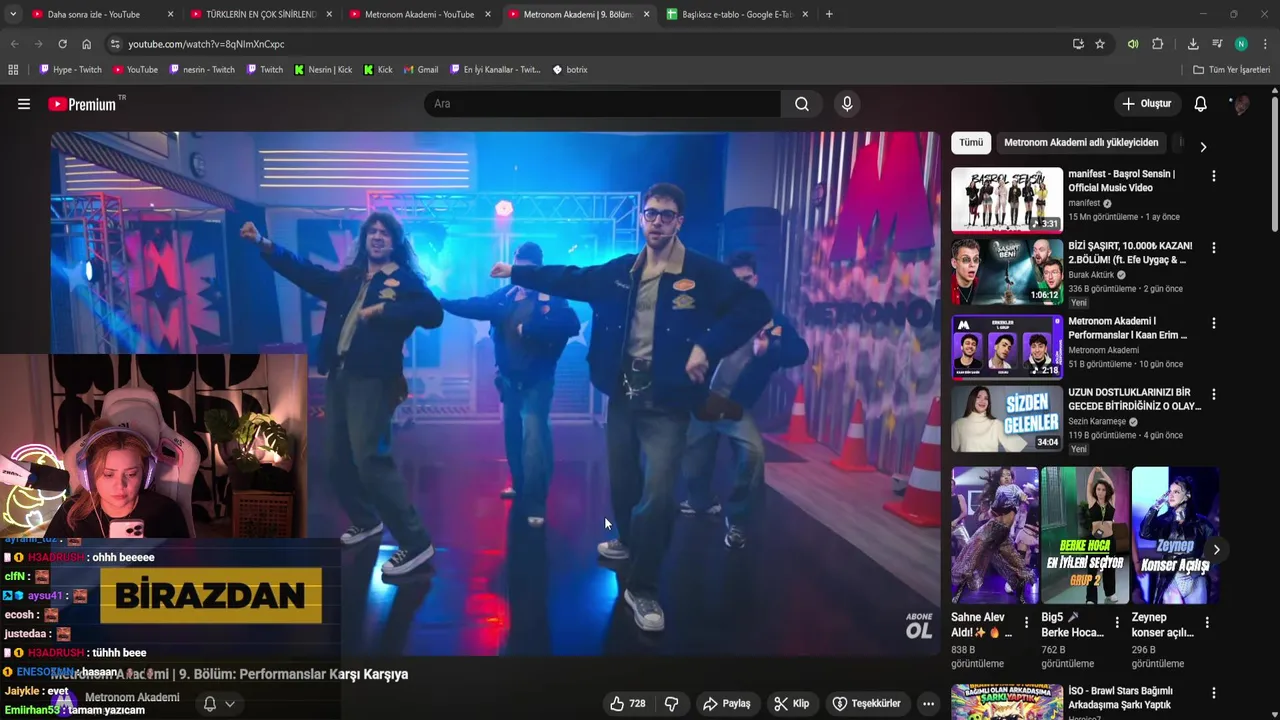Image resolution: width=1280 pixels, height=720 pixels.
Task: Open En İyi Kanallar - Twit... bookmark
Action: tap(495, 70)
